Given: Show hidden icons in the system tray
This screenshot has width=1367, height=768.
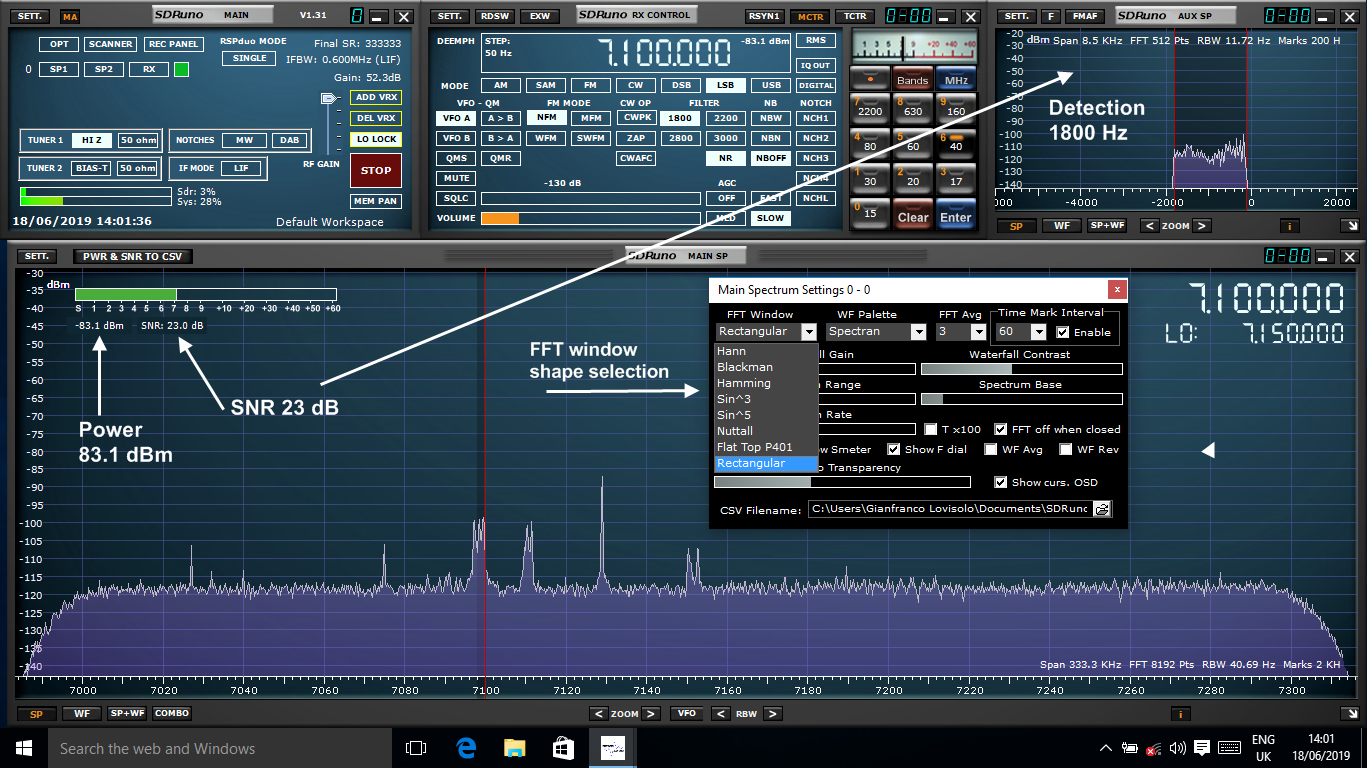Looking at the screenshot, I should click(x=1107, y=748).
